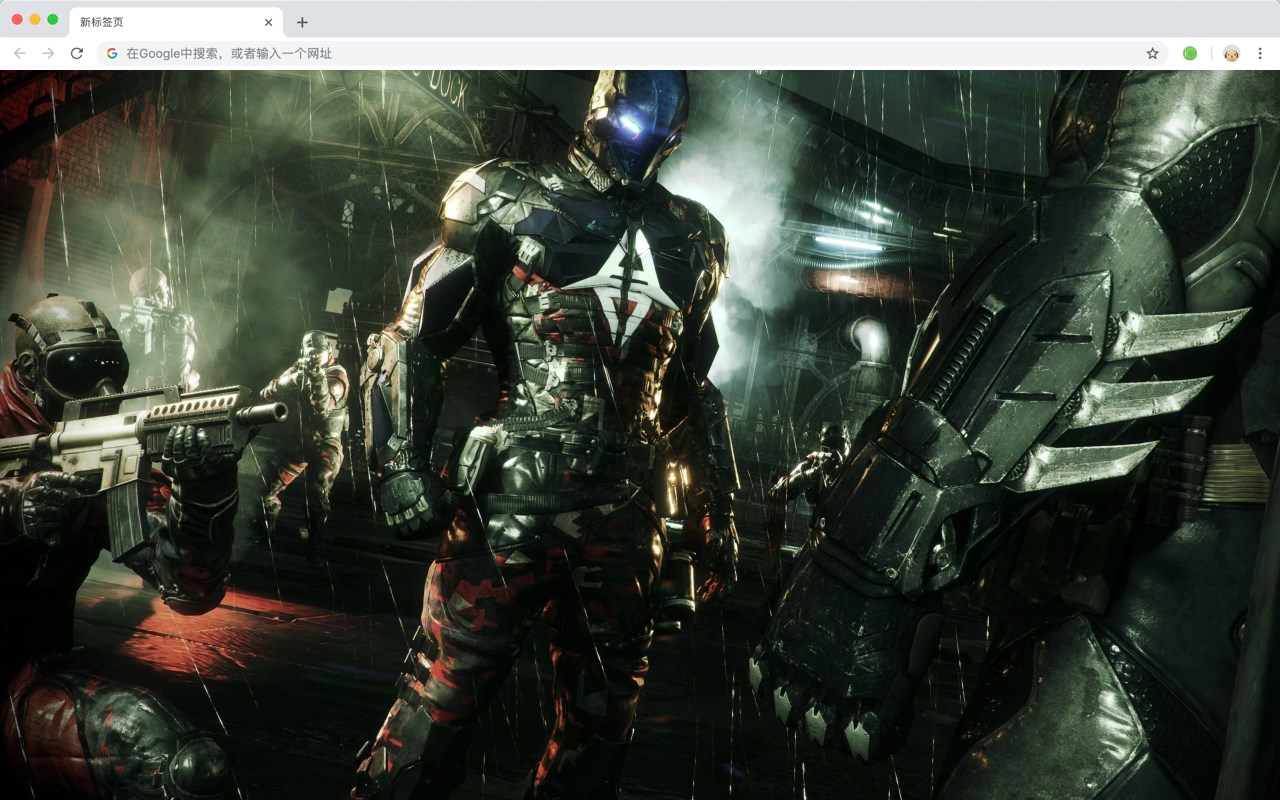The width and height of the screenshot is (1280, 800).
Task: Click the Arkham Knight wallpaper background
Action: [640, 435]
